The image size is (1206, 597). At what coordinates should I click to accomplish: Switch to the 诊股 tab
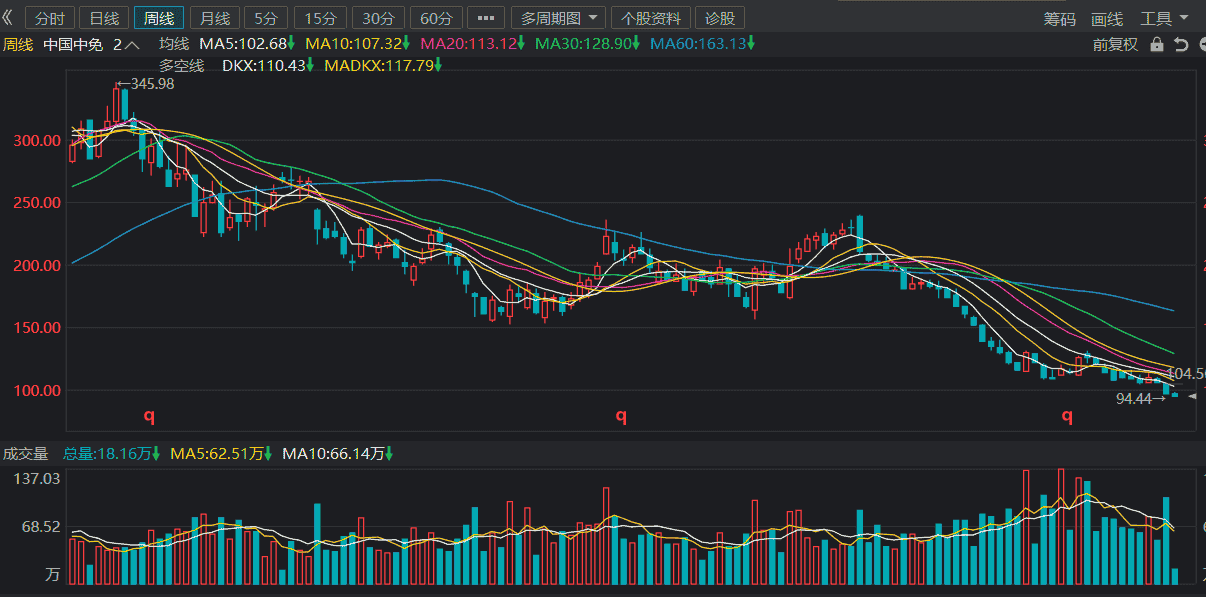tap(719, 18)
